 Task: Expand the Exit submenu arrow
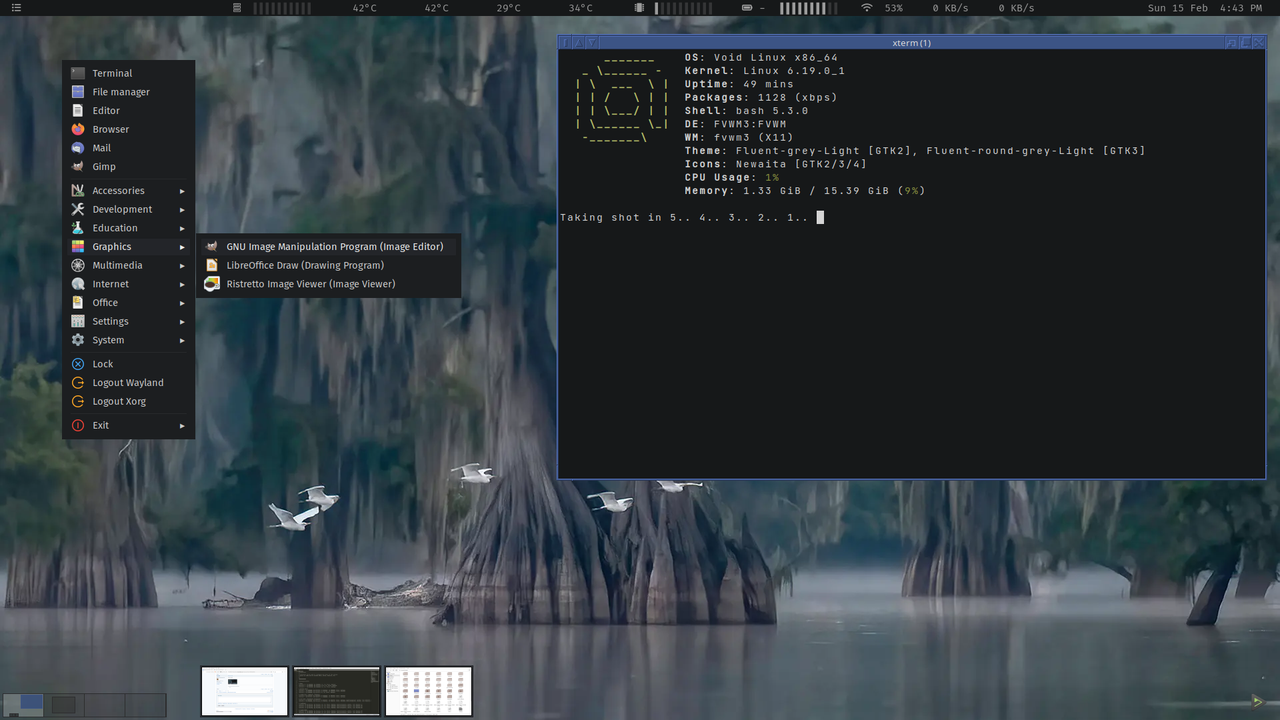pyautogui.click(x=182, y=426)
